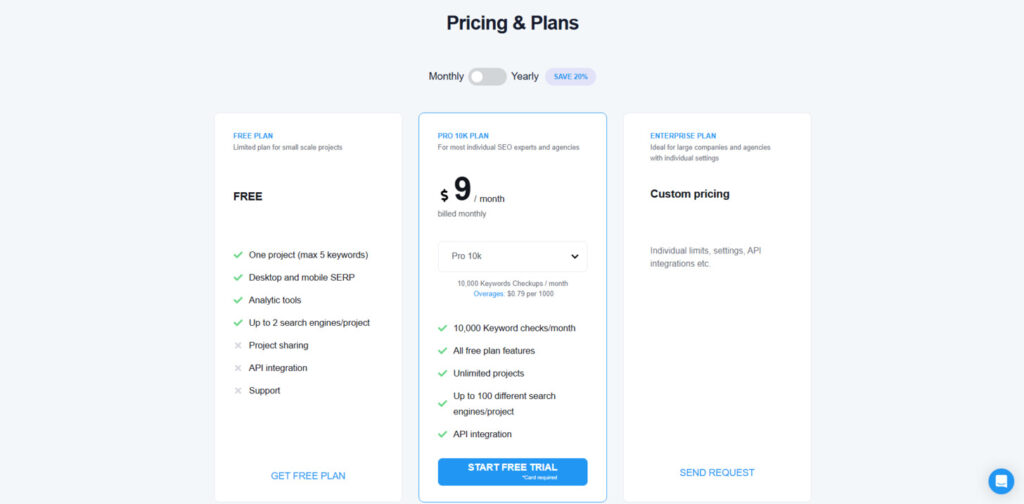This screenshot has width=1024, height=504.
Task: Click the dropdown chevron arrow in plan selector
Action: pyautogui.click(x=575, y=256)
